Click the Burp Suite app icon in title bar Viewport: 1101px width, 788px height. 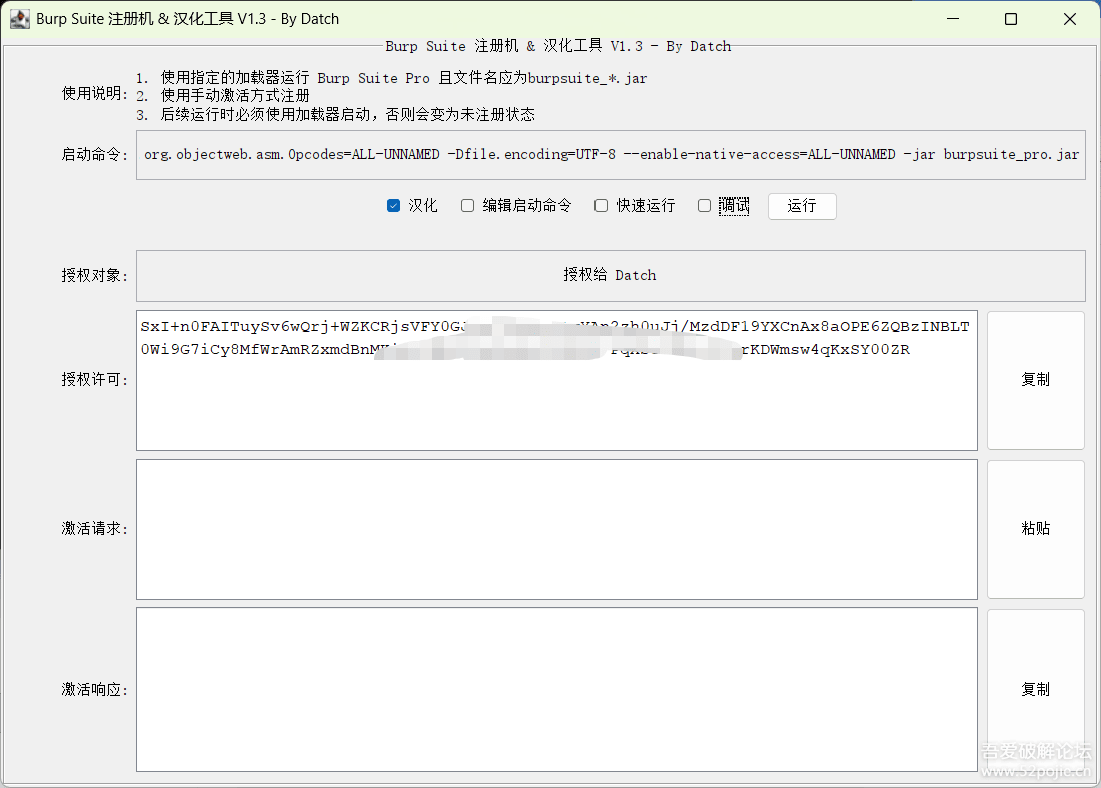(x=20, y=19)
